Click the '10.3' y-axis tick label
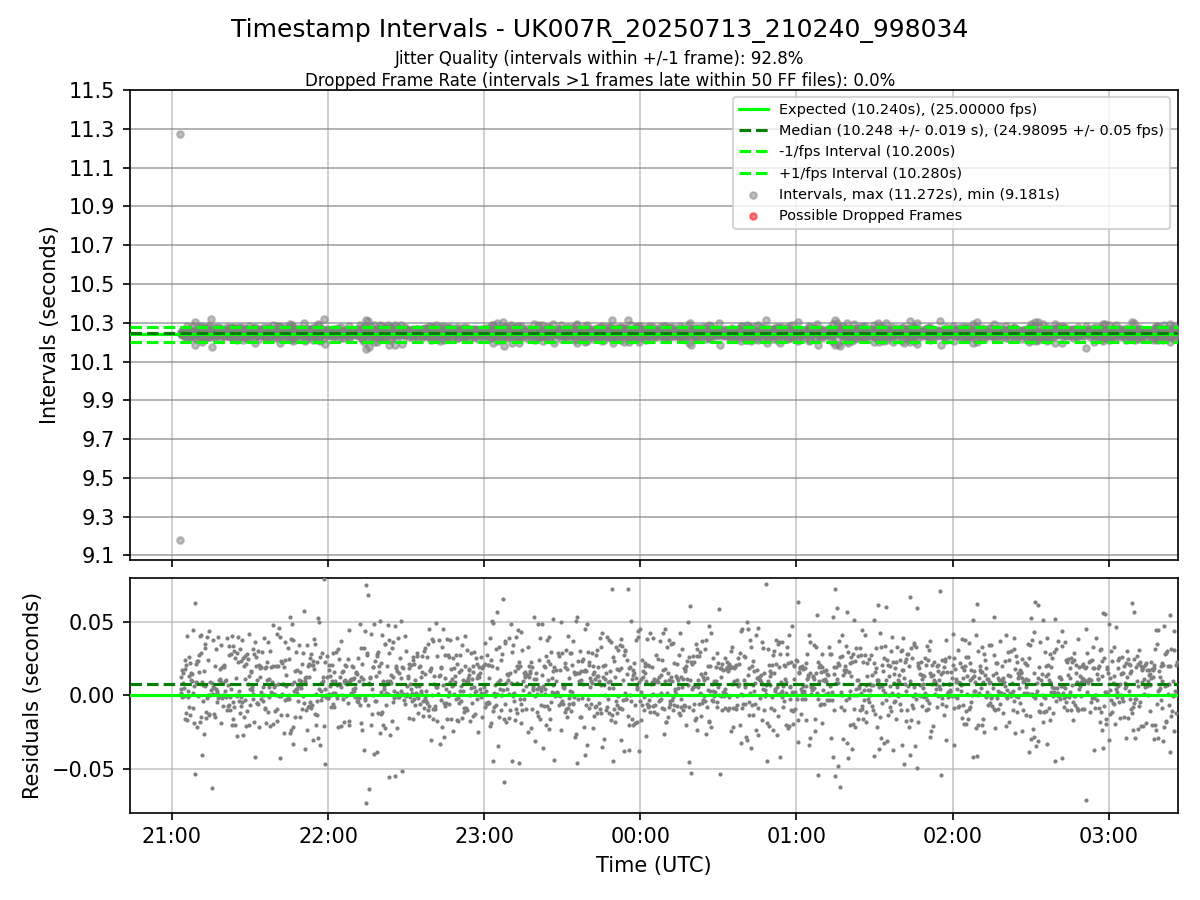This screenshot has width=1200, height=900. tap(90, 324)
